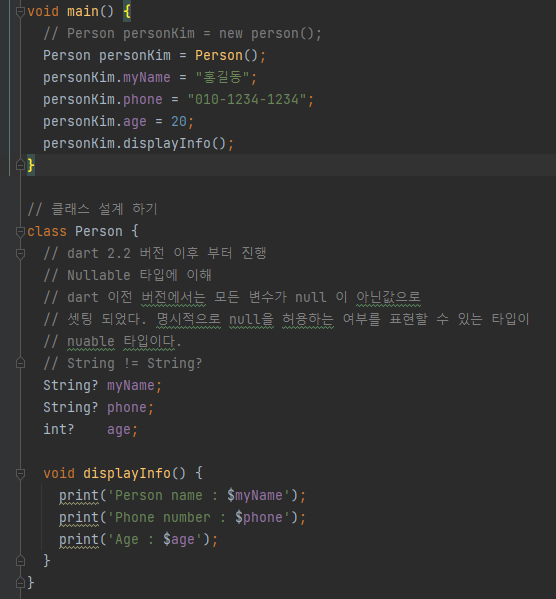Click misspelled word 'nuable' in comment
Screen dimensions: 556x599
point(91,341)
